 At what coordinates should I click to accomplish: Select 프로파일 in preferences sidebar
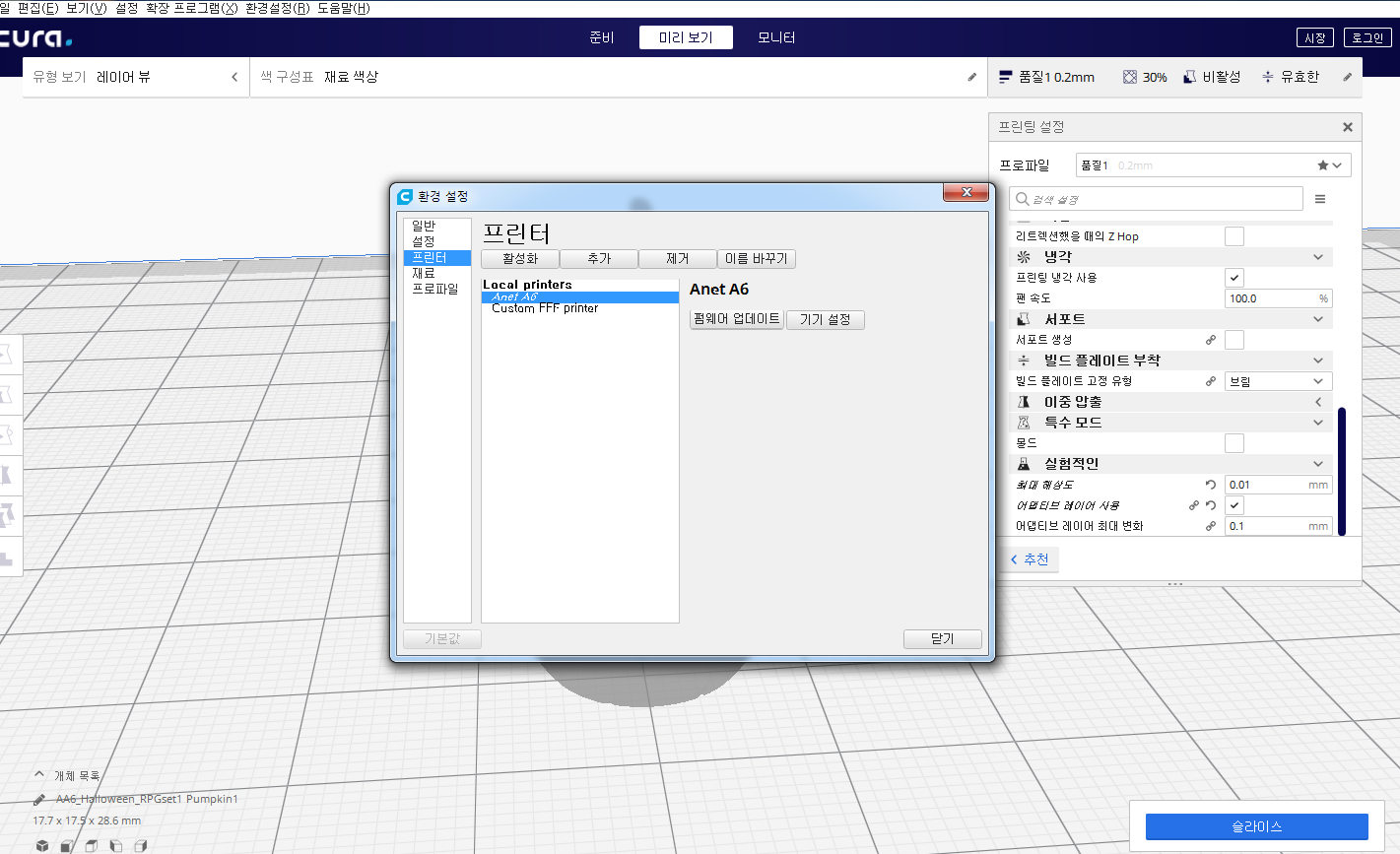[x=436, y=289]
